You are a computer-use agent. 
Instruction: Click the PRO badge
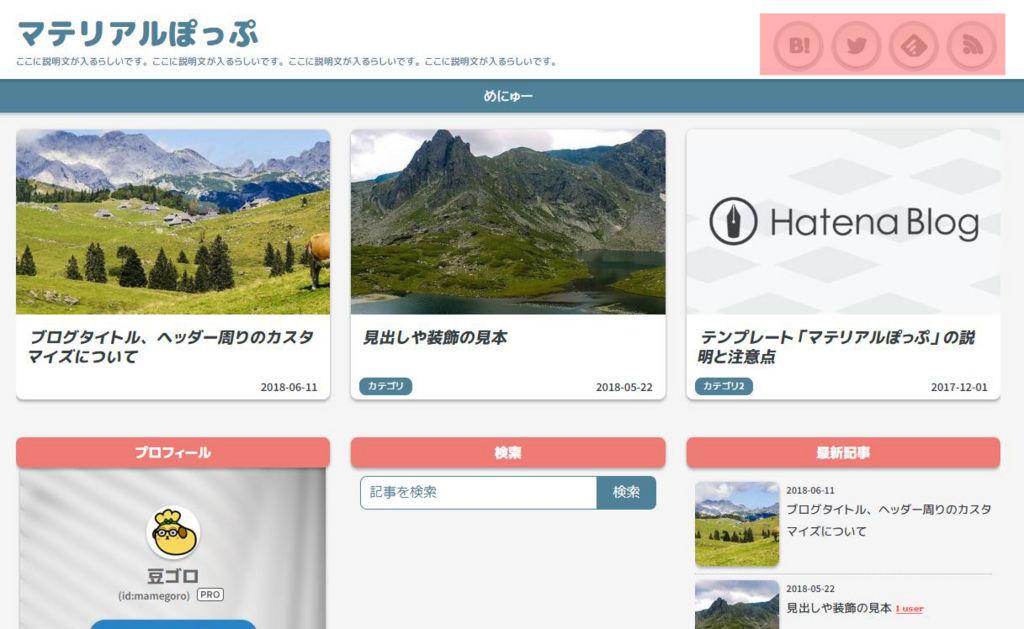point(210,594)
